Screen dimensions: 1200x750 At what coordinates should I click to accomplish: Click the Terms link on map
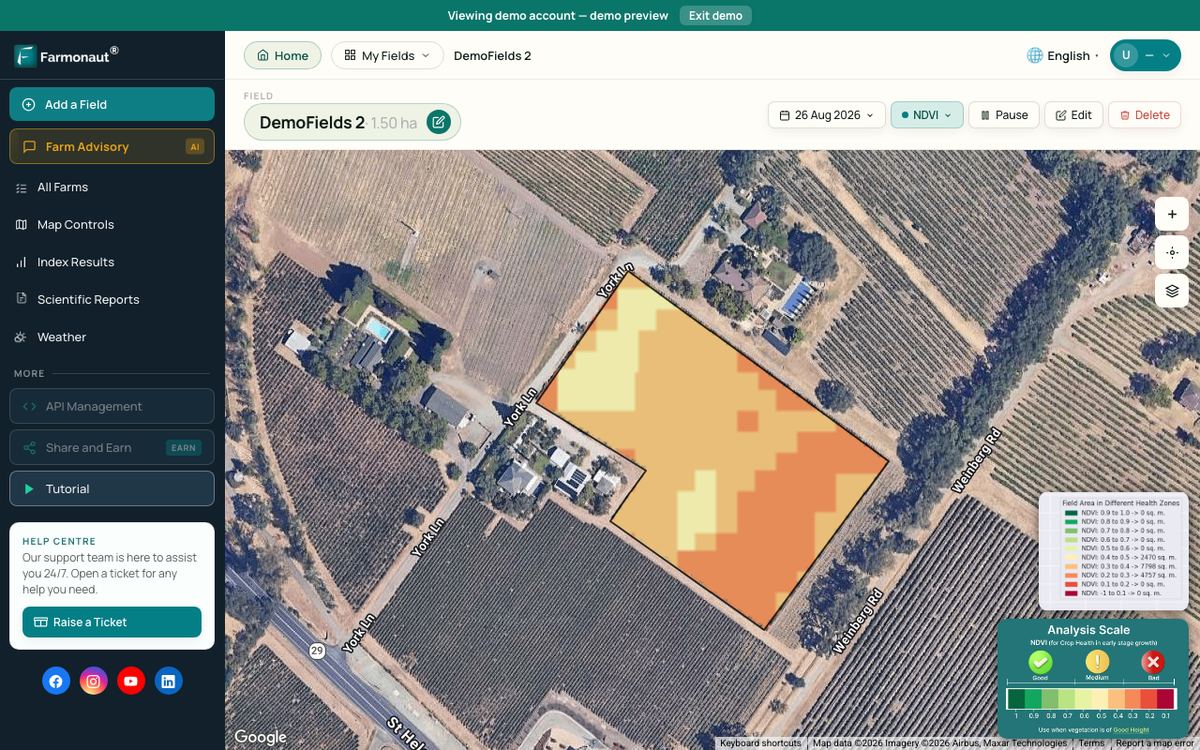[1091, 743]
